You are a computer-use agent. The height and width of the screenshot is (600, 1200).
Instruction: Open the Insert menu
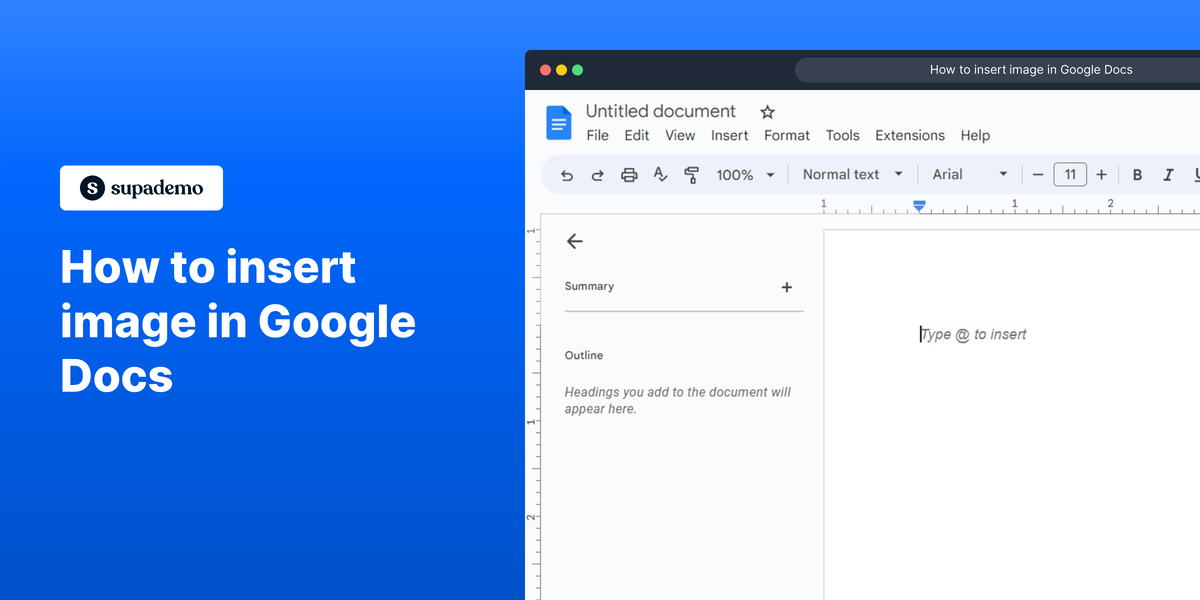point(729,135)
